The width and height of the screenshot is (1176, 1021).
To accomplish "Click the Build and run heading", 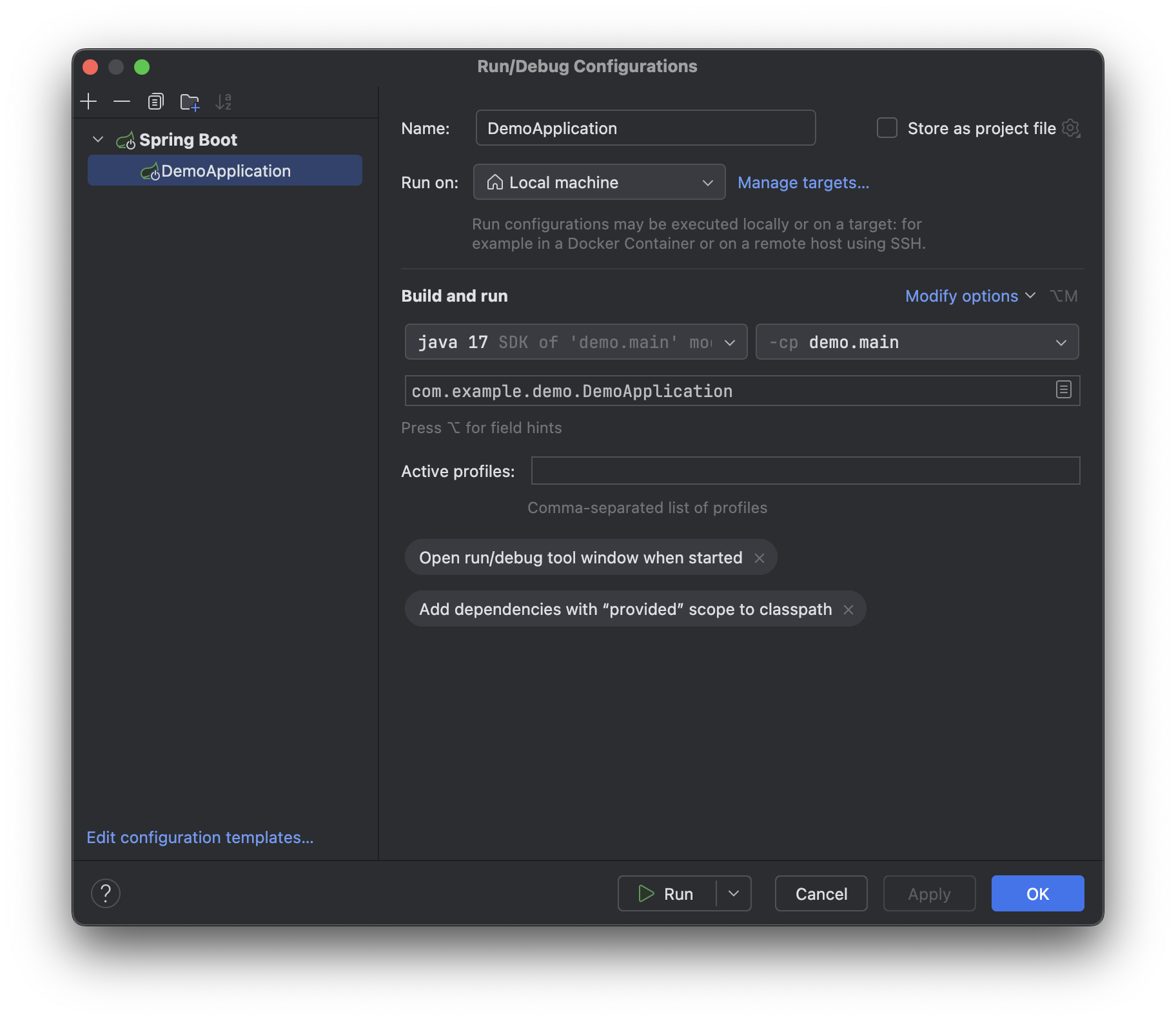I will 455,296.
